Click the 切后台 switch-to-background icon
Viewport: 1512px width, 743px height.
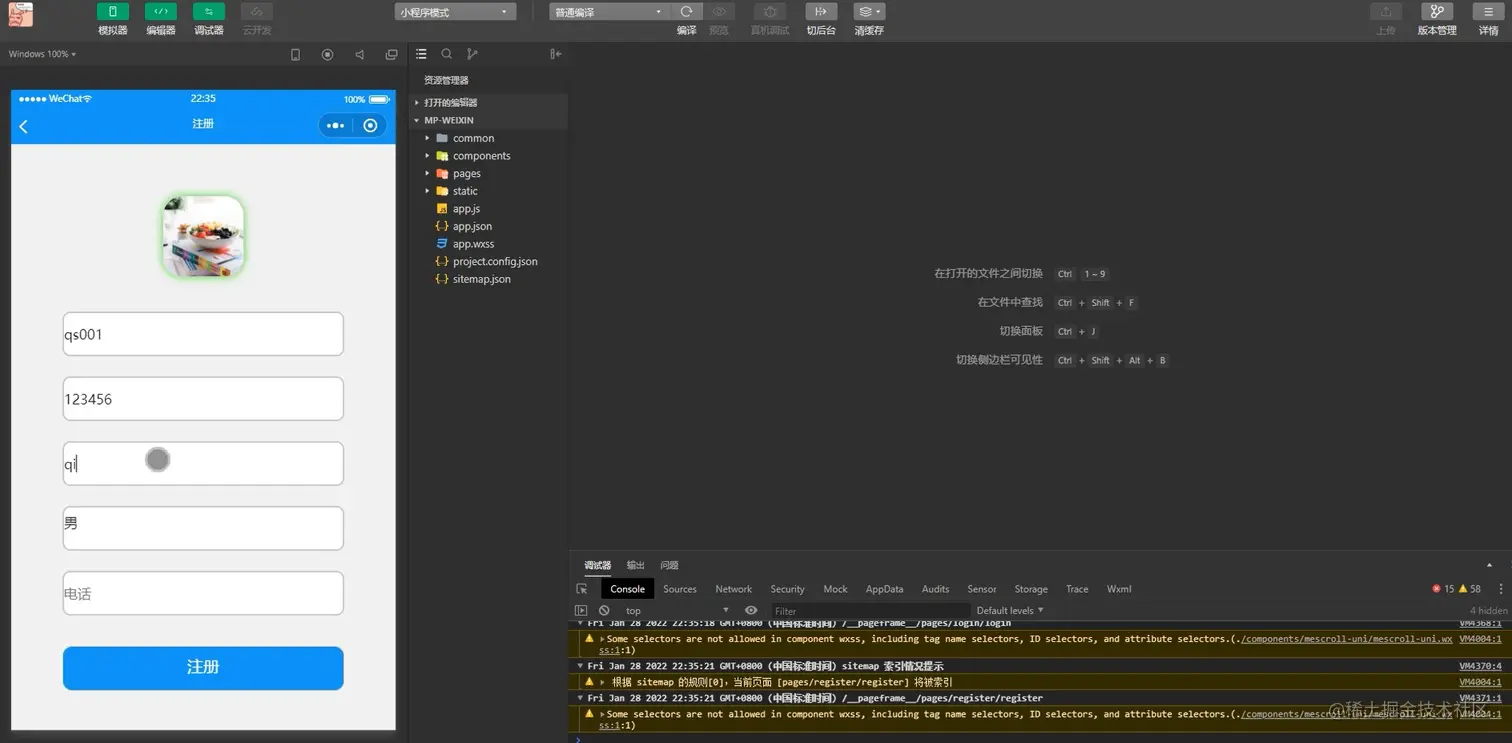(821, 12)
